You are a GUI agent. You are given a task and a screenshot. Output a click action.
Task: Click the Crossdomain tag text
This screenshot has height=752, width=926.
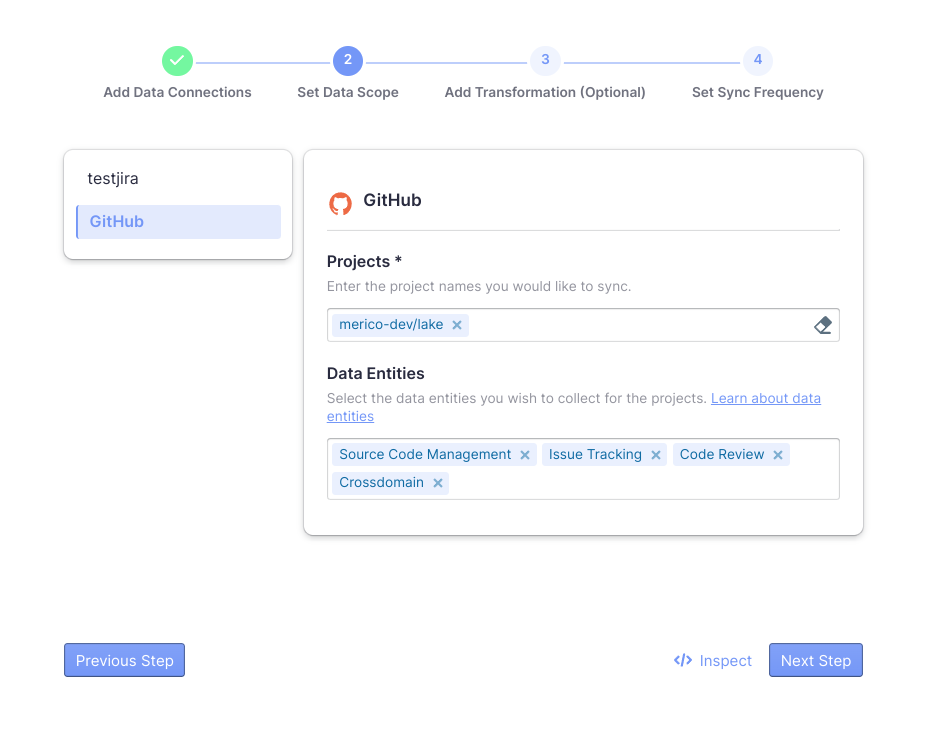click(381, 483)
